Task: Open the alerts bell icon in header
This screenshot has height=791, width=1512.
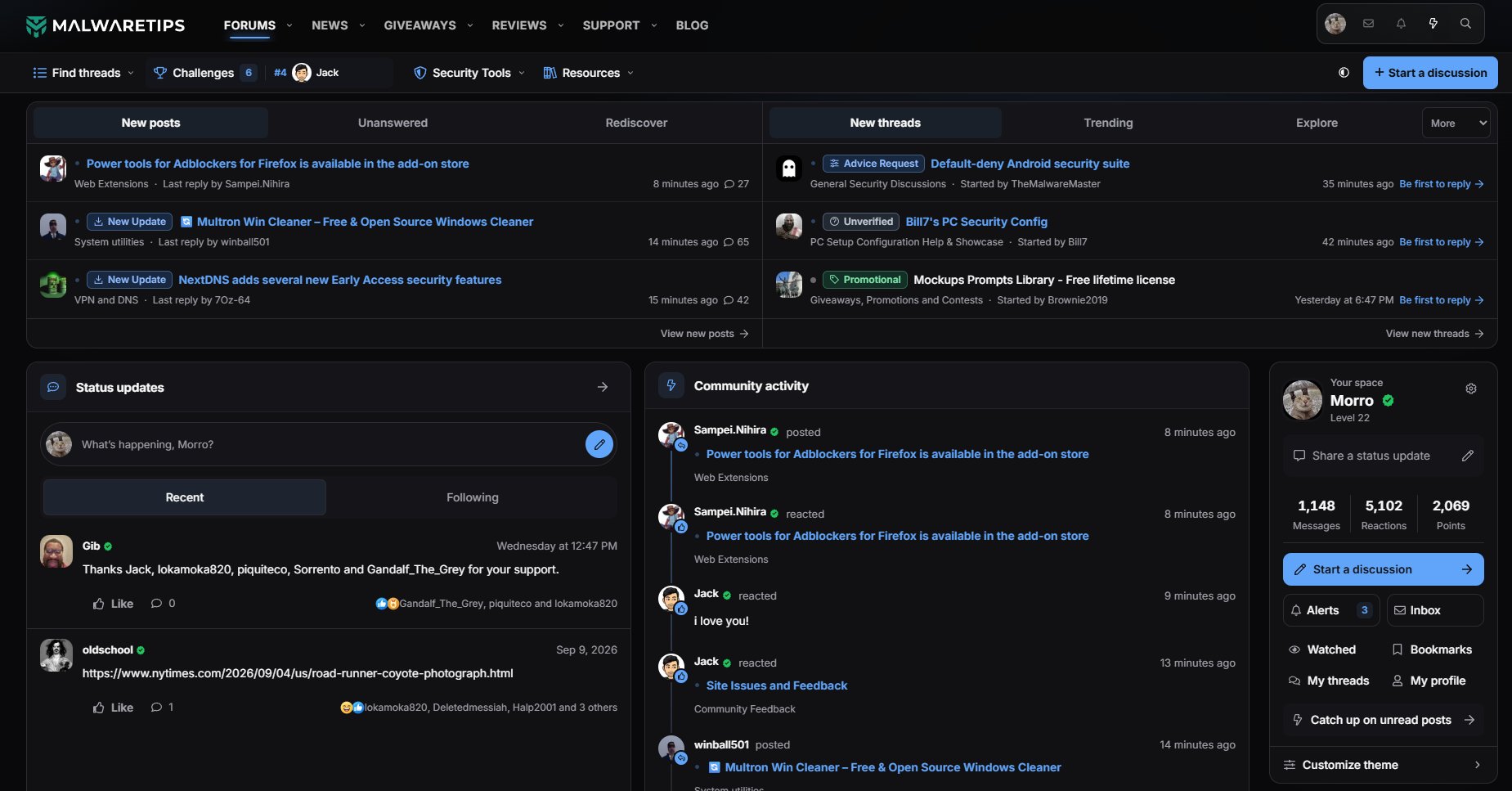Action: 1401,24
